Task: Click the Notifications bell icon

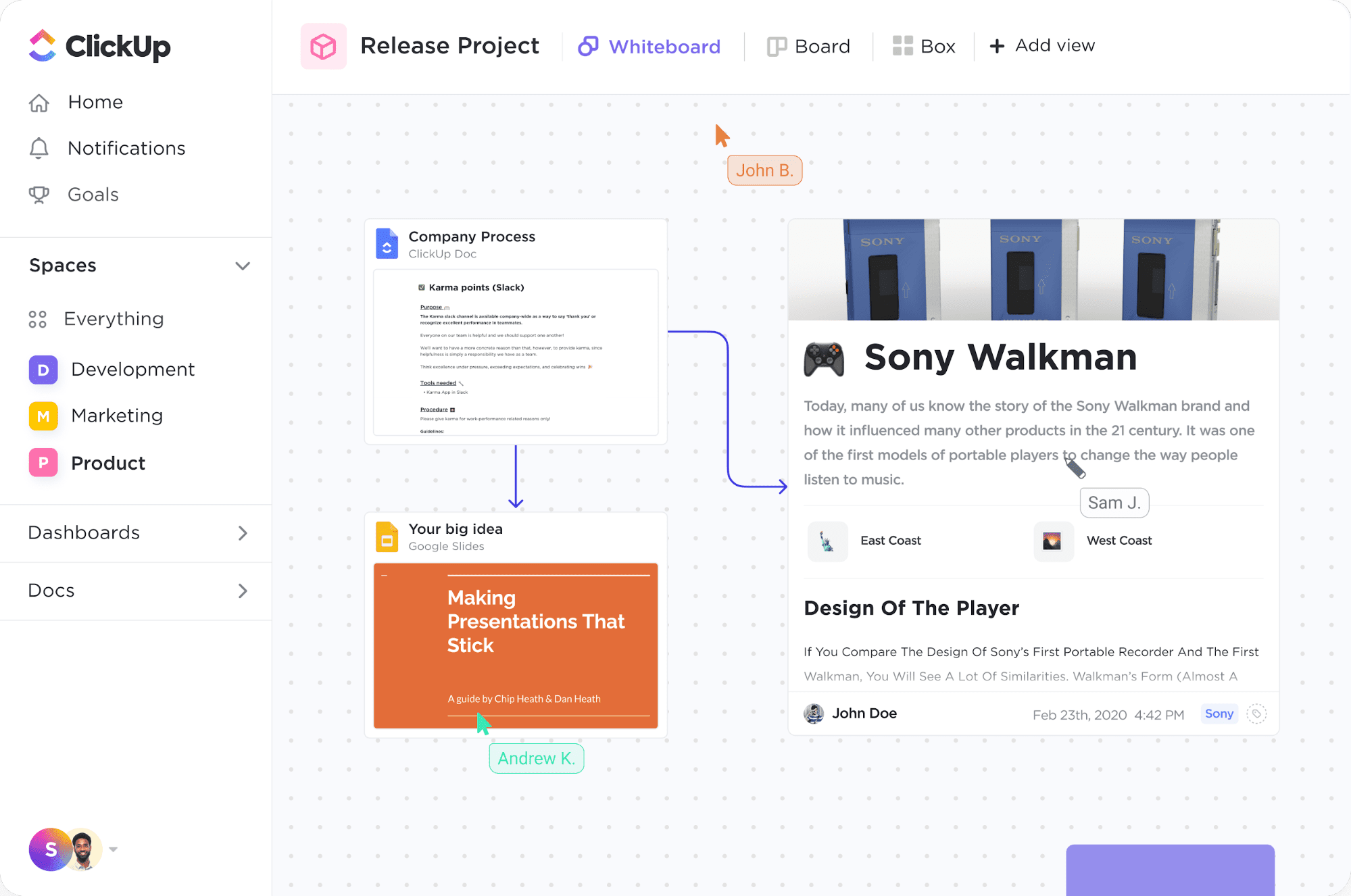Action: pos(39,148)
